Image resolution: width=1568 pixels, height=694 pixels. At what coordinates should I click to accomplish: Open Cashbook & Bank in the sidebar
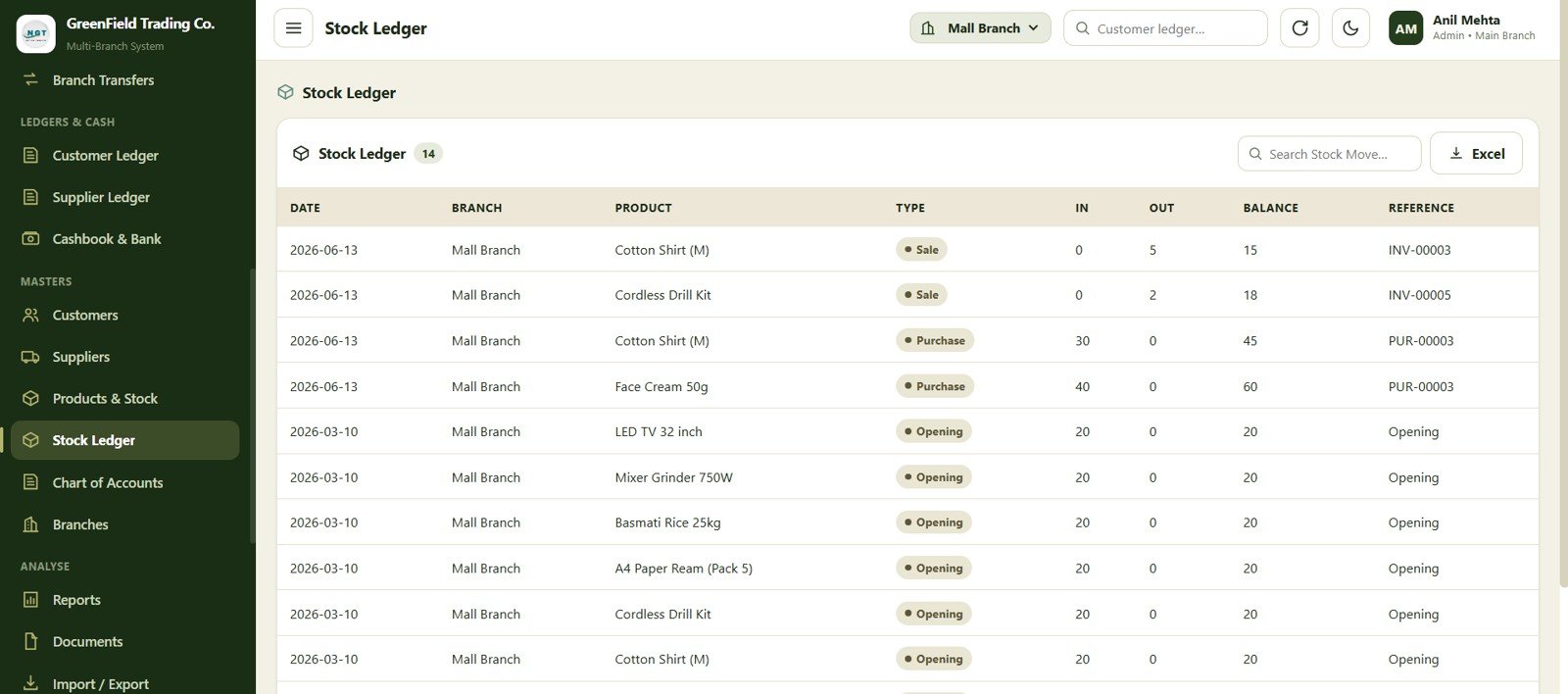coord(125,239)
